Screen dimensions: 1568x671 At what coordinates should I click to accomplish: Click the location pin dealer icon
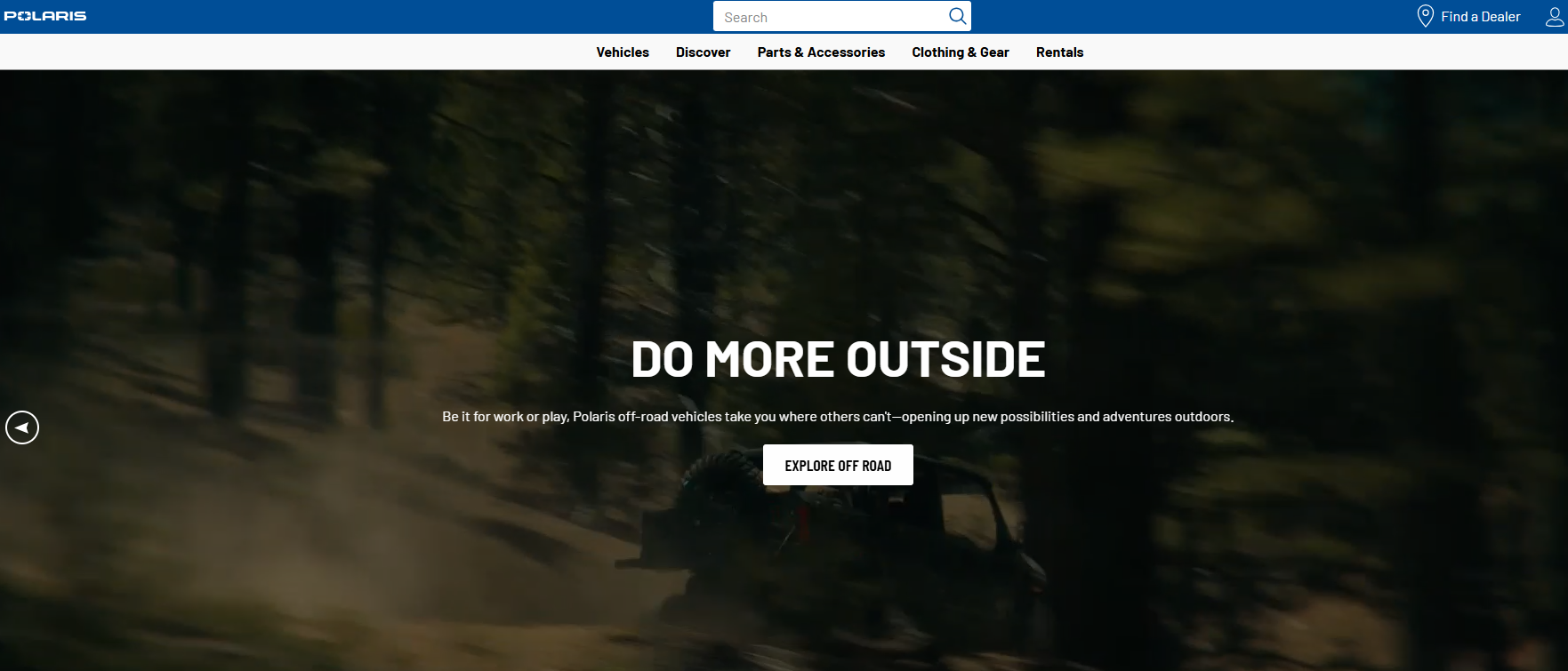click(1425, 16)
